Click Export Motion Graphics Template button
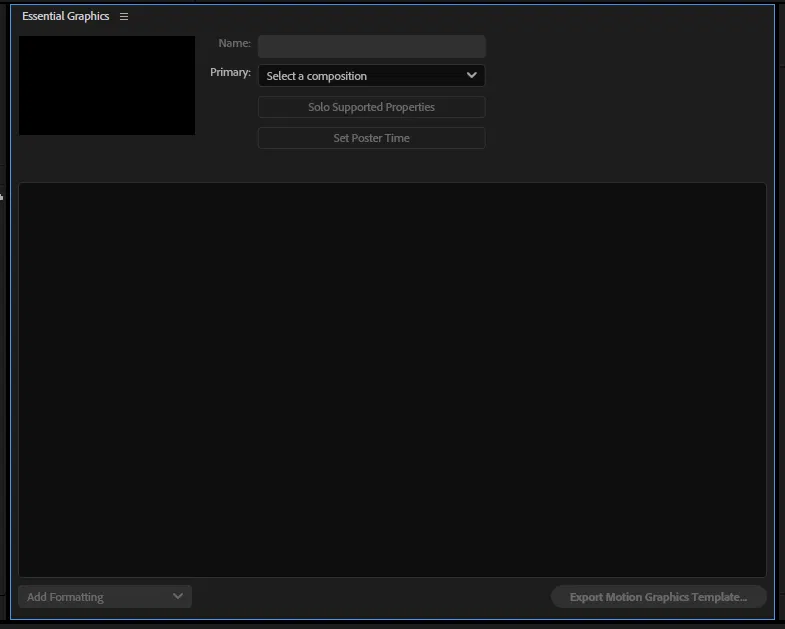Screen dimensions: 785x629 pyautogui.click(x=658, y=597)
